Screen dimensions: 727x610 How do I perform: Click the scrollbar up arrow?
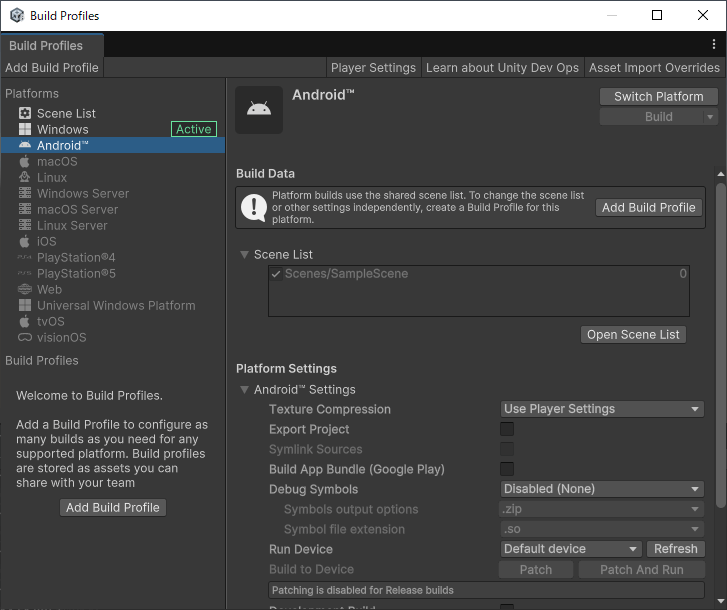[720, 174]
